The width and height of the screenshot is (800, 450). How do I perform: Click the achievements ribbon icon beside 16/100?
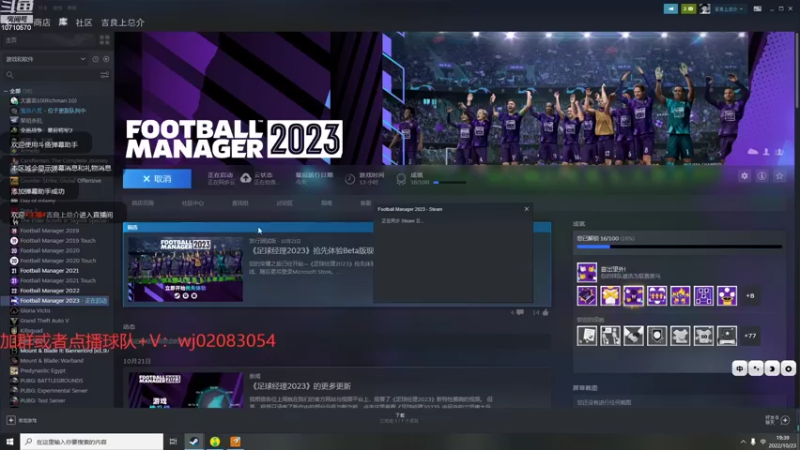click(401, 179)
